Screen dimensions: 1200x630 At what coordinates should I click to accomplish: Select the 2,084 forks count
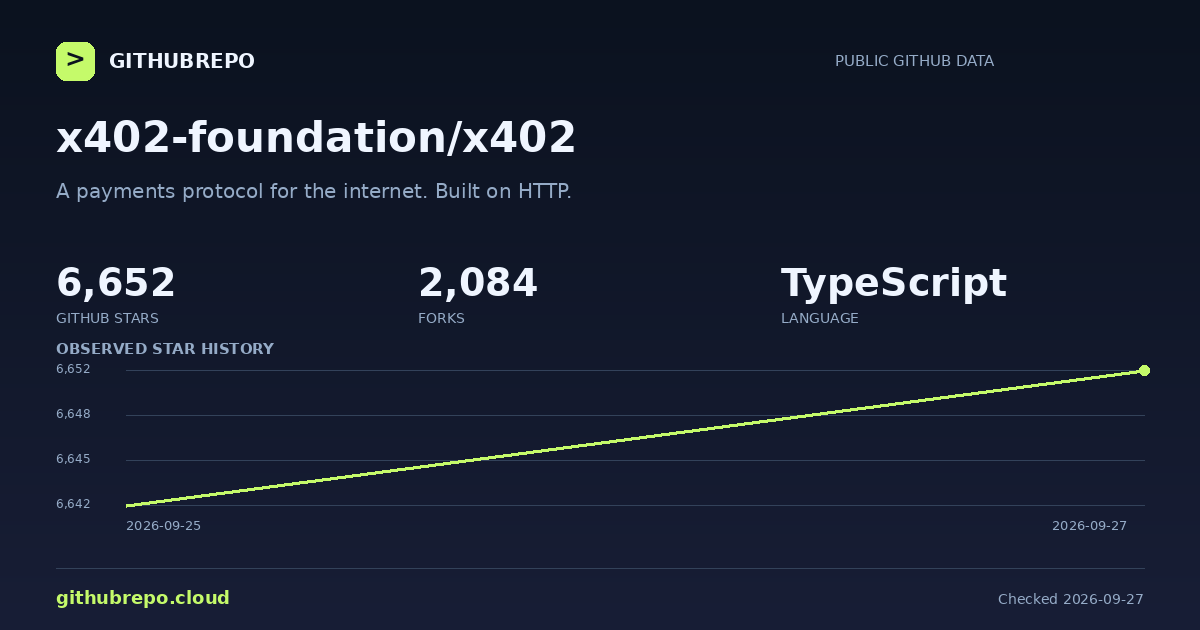coord(478,283)
